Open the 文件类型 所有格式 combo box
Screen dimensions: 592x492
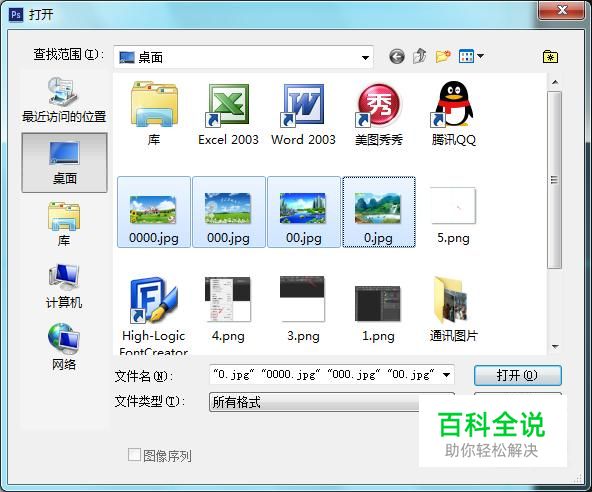pyautogui.click(x=331, y=402)
